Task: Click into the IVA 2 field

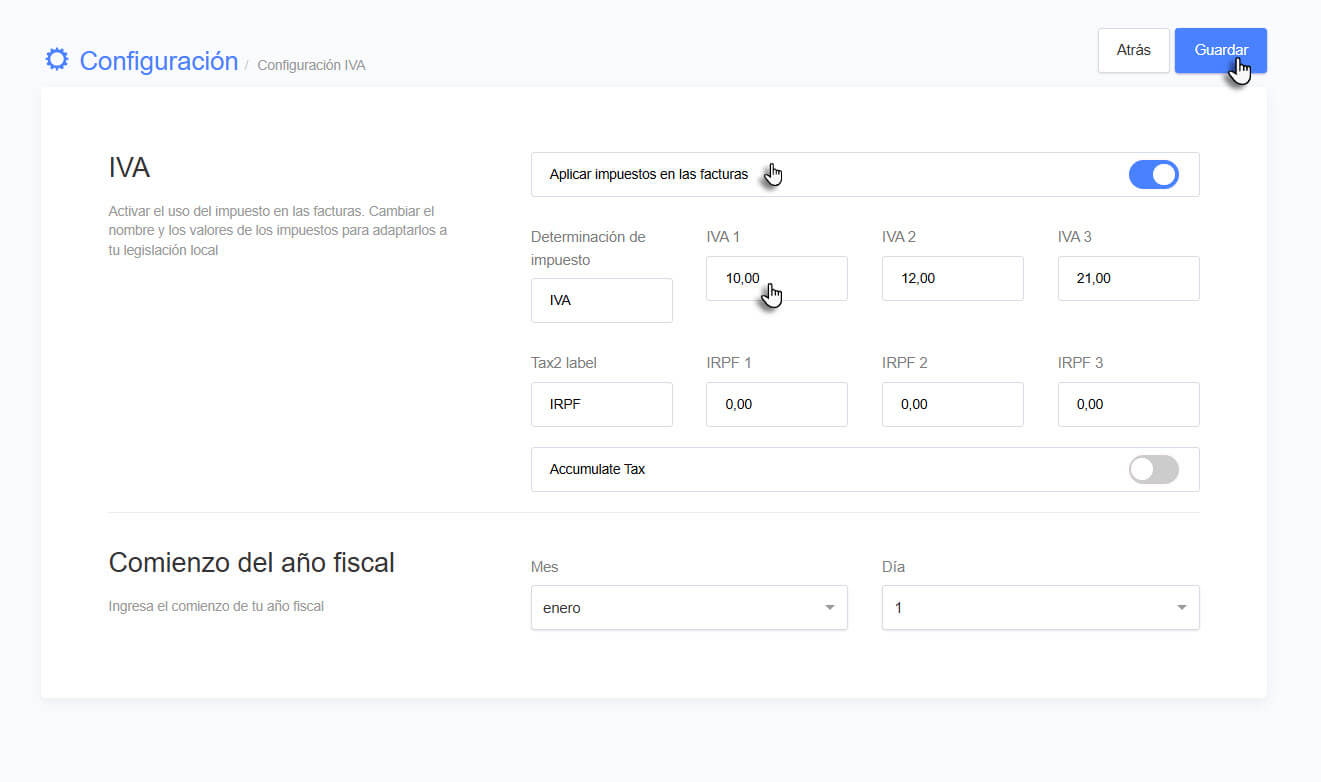Action: [x=952, y=279]
